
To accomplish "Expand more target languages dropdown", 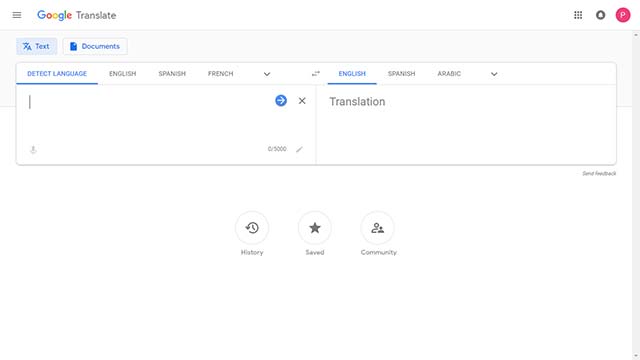I will pos(494,74).
